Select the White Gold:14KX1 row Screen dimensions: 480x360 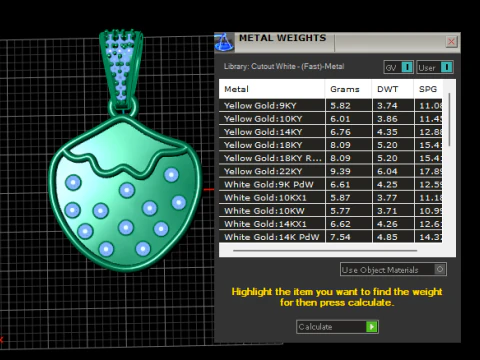(331, 224)
